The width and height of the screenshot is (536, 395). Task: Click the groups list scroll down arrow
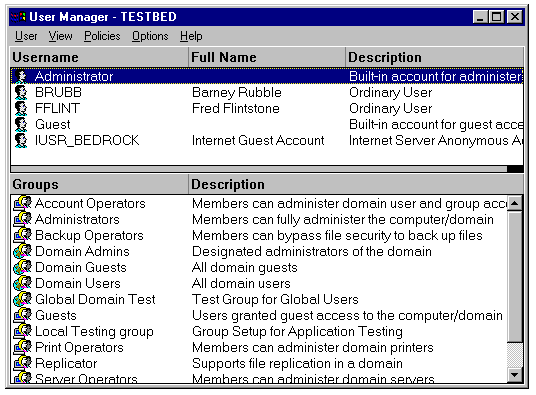click(514, 375)
